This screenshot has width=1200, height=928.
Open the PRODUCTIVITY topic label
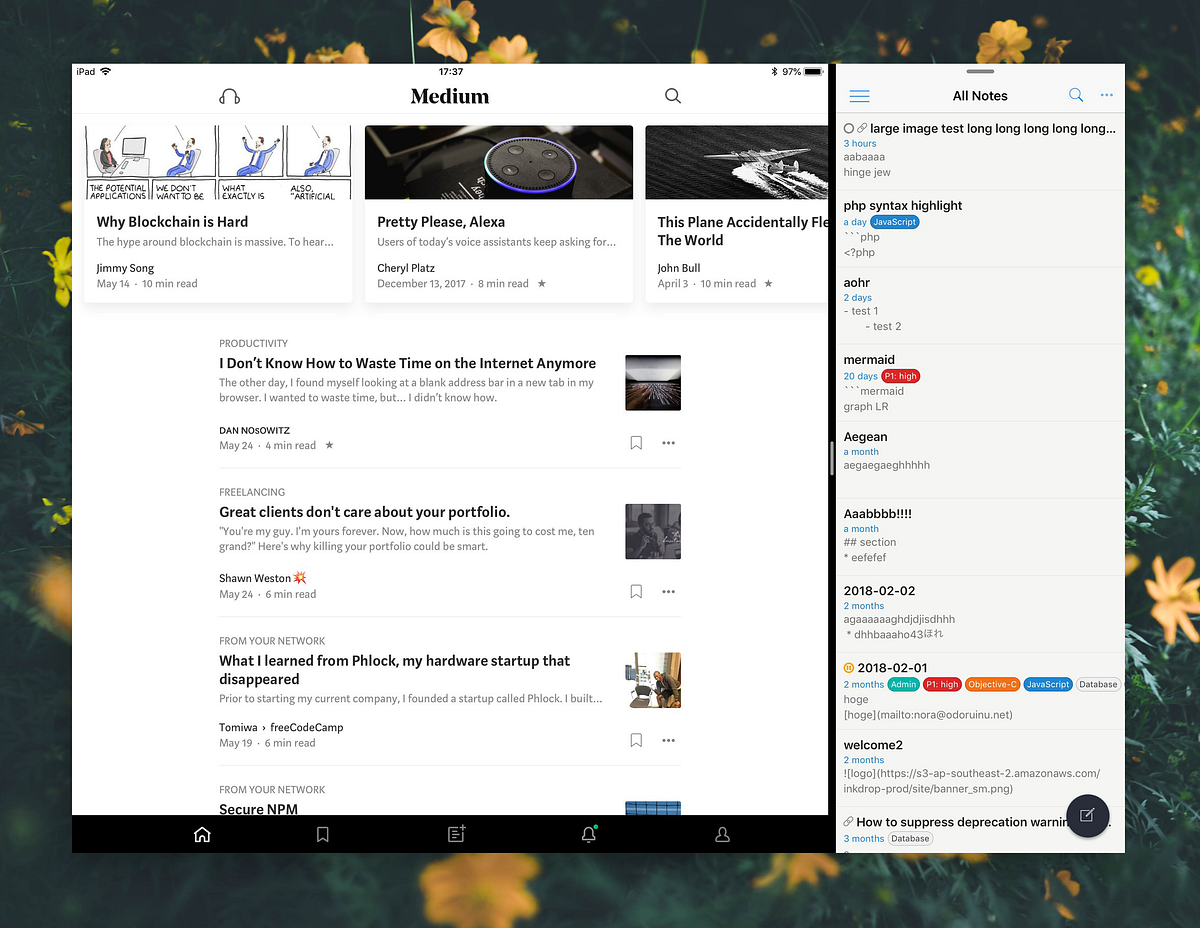click(x=254, y=343)
